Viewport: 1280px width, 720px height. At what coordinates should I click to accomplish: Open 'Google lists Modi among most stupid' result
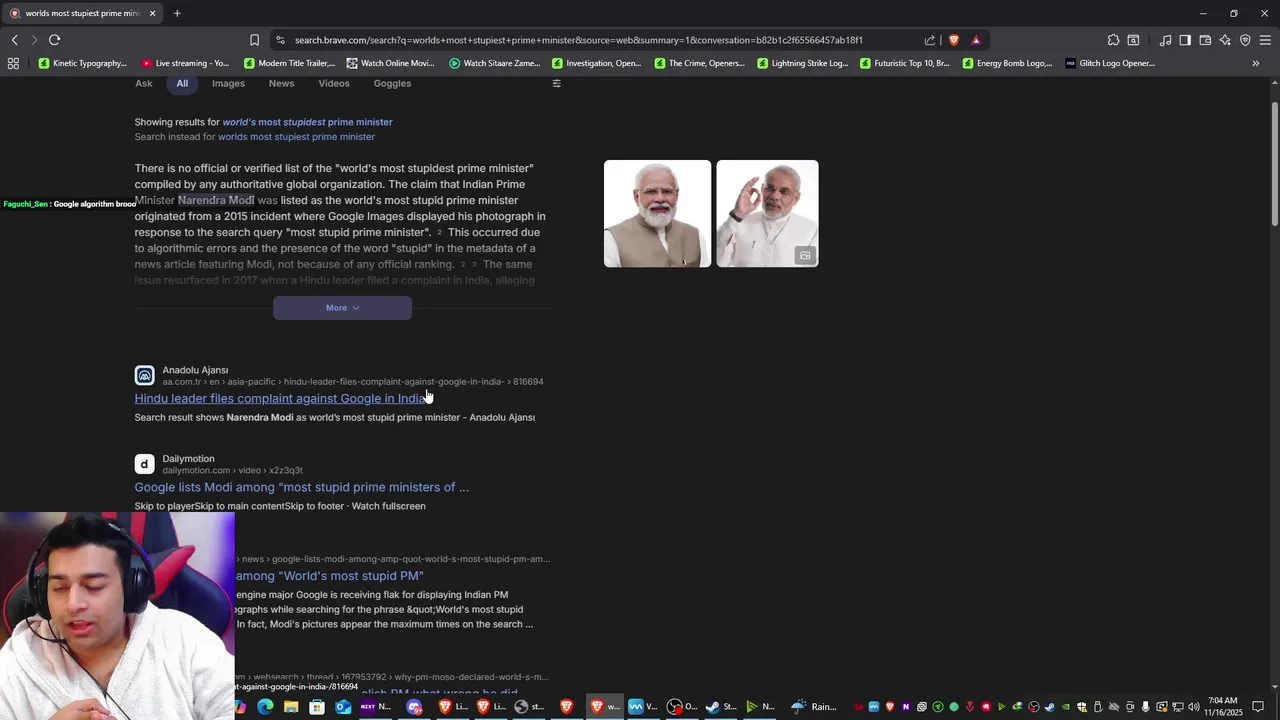pyautogui.click(x=302, y=487)
